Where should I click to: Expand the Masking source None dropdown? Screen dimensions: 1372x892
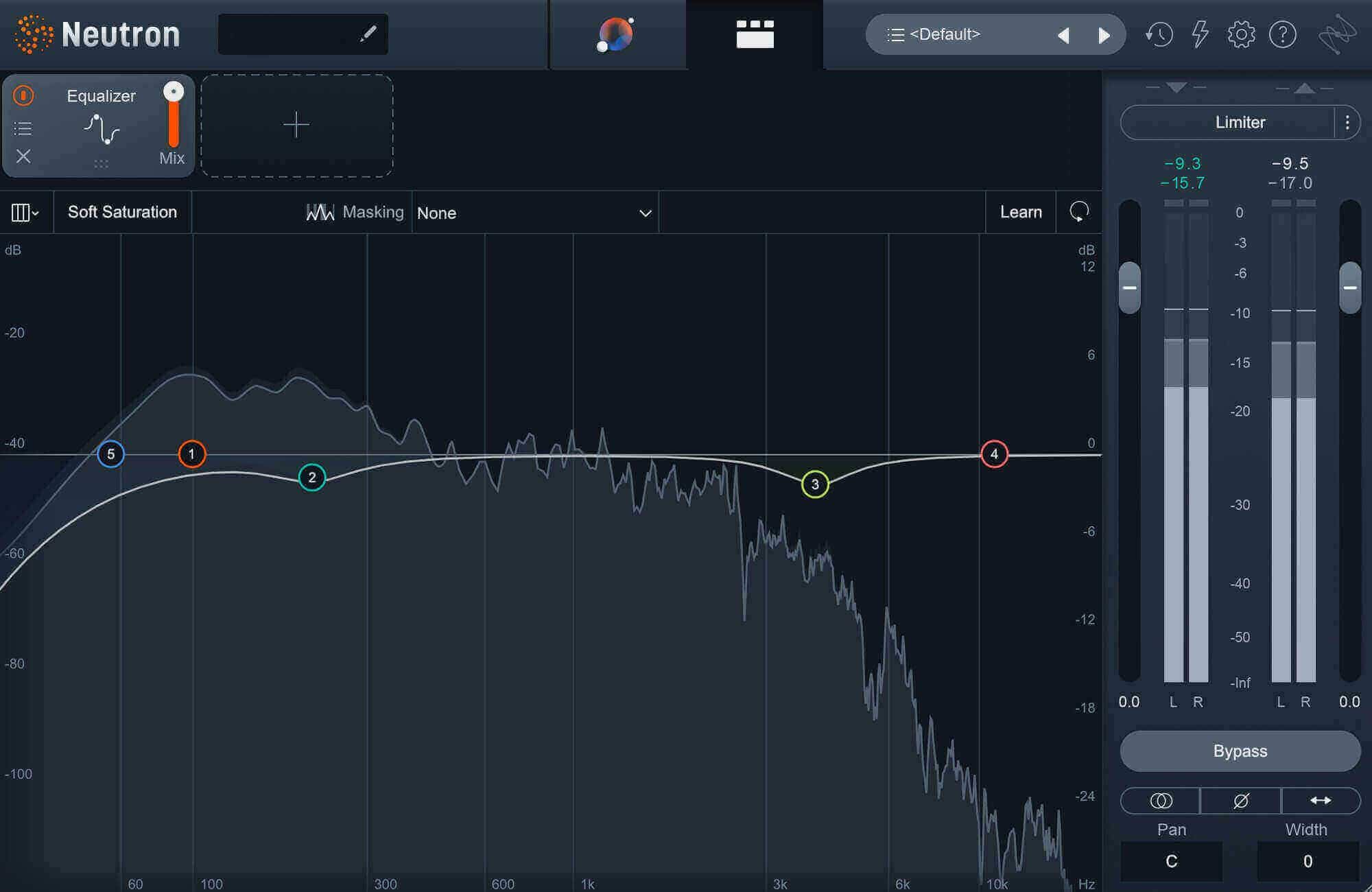click(534, 213)
